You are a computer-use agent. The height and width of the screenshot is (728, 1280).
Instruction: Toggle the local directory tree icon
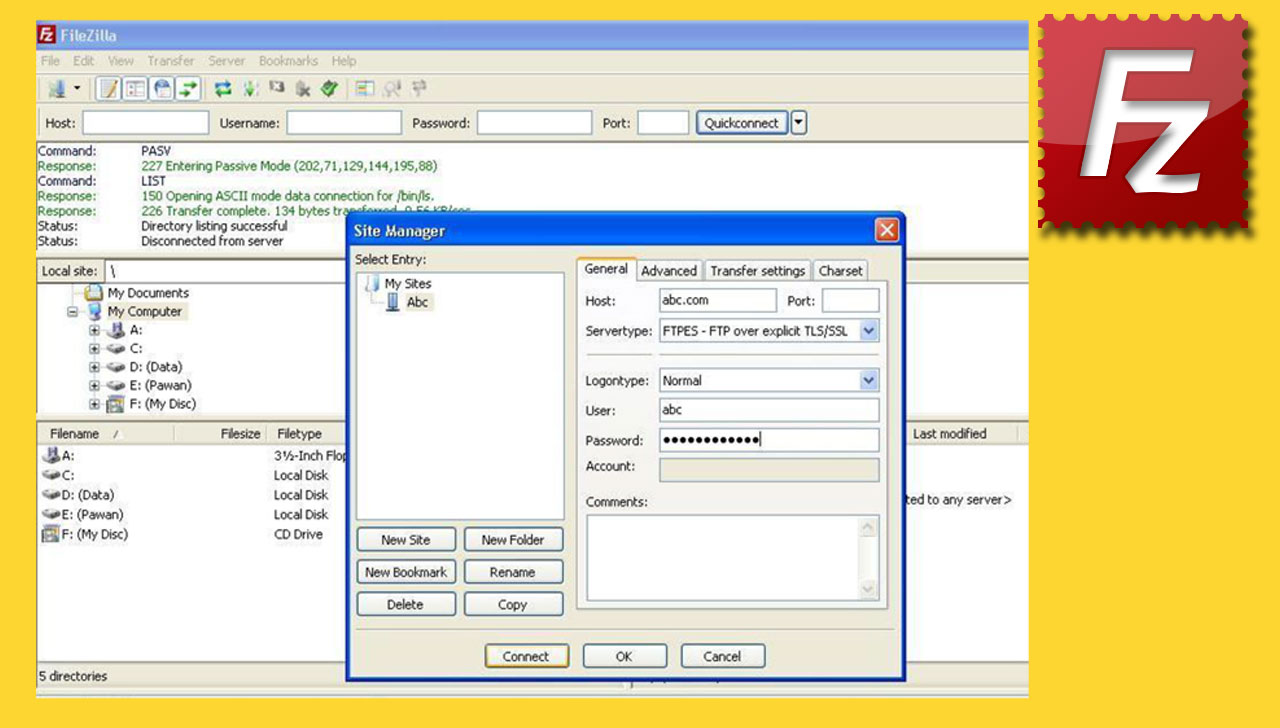coord(135,88)
